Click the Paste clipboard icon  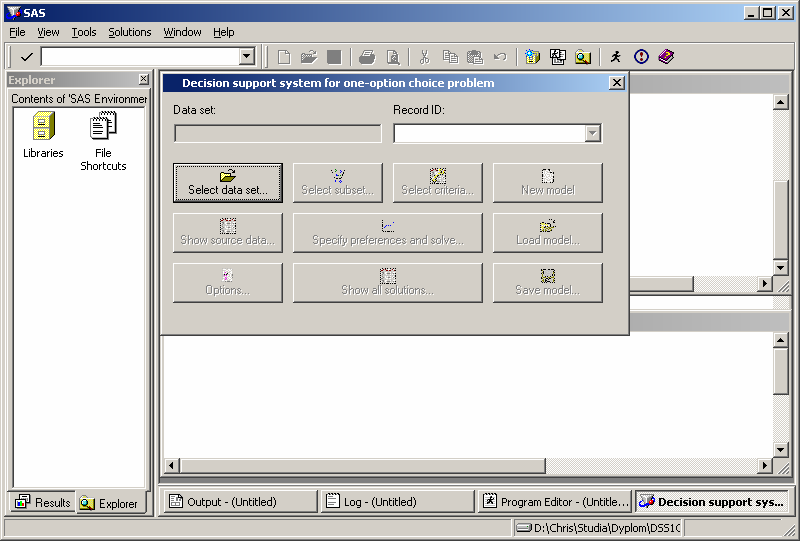pyautogui.click(x=474, y=57)
